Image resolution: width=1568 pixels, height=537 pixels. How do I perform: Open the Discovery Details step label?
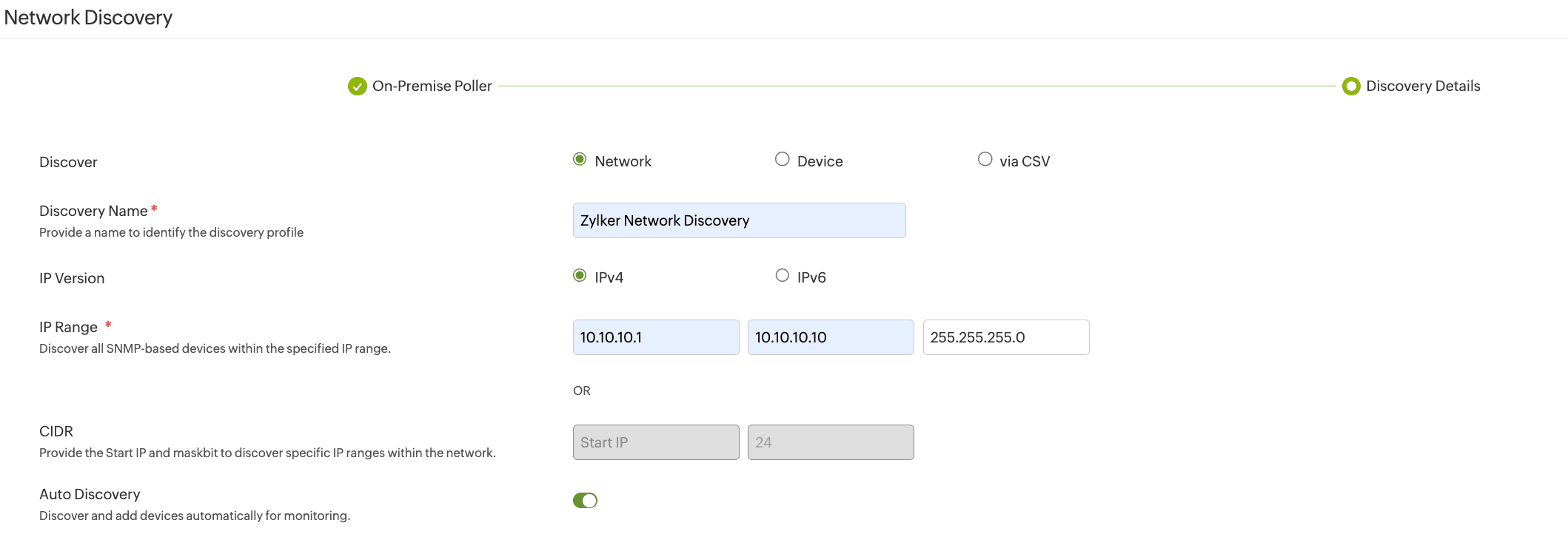[1422, 87]
